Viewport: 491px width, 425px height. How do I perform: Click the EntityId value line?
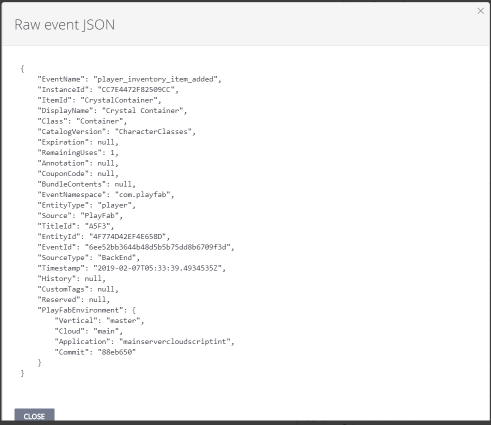pos(104,237)
